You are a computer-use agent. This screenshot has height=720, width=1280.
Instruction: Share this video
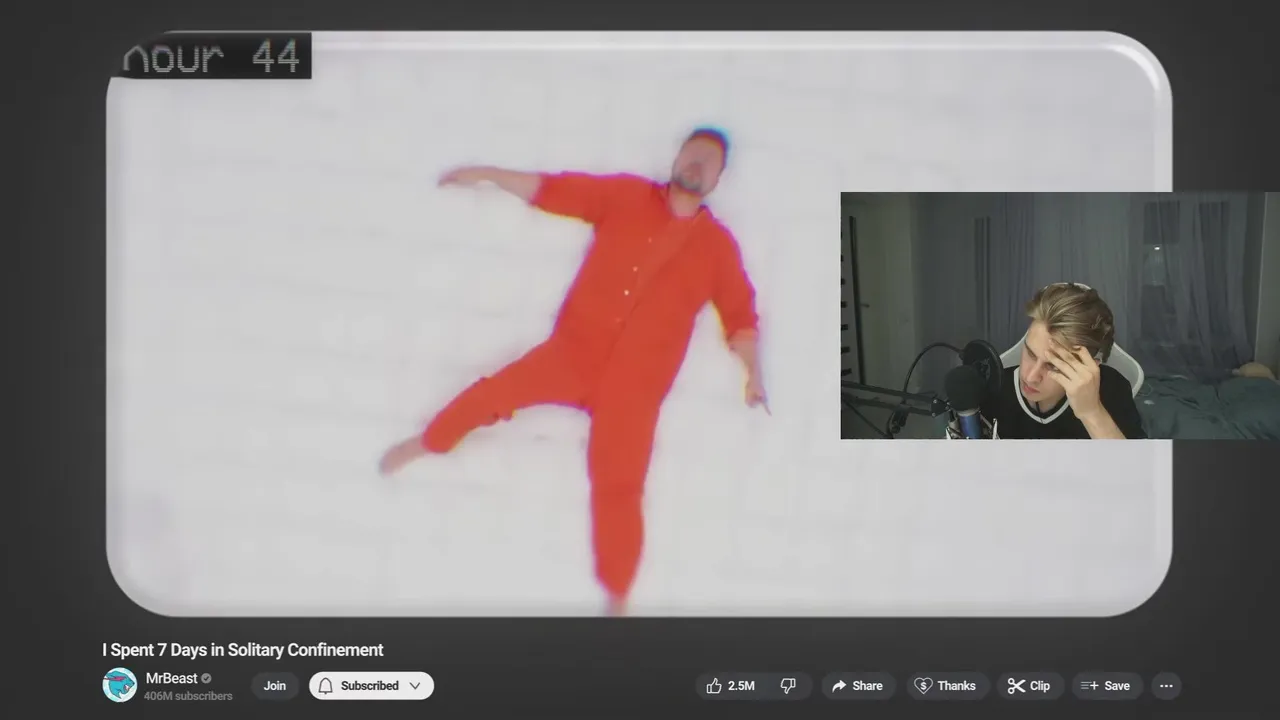pos(857,686)
